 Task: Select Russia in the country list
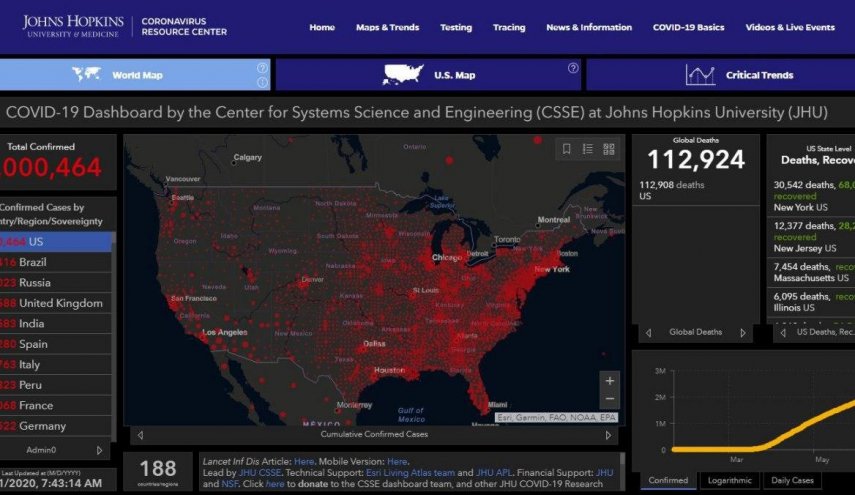click(x=56, y=282)
